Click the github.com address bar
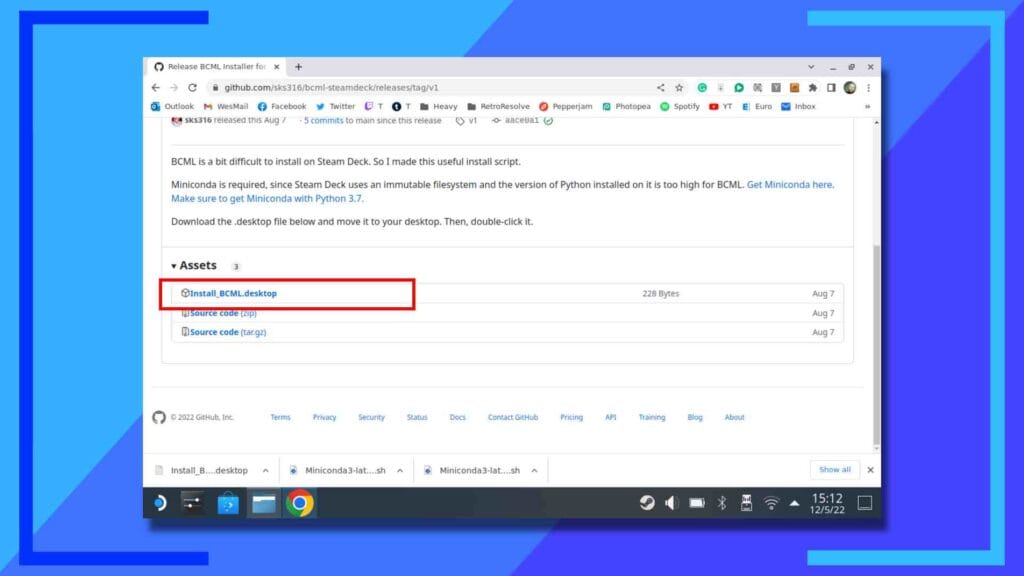This screenshot has width=1024, height=576. tap(431, 88)
